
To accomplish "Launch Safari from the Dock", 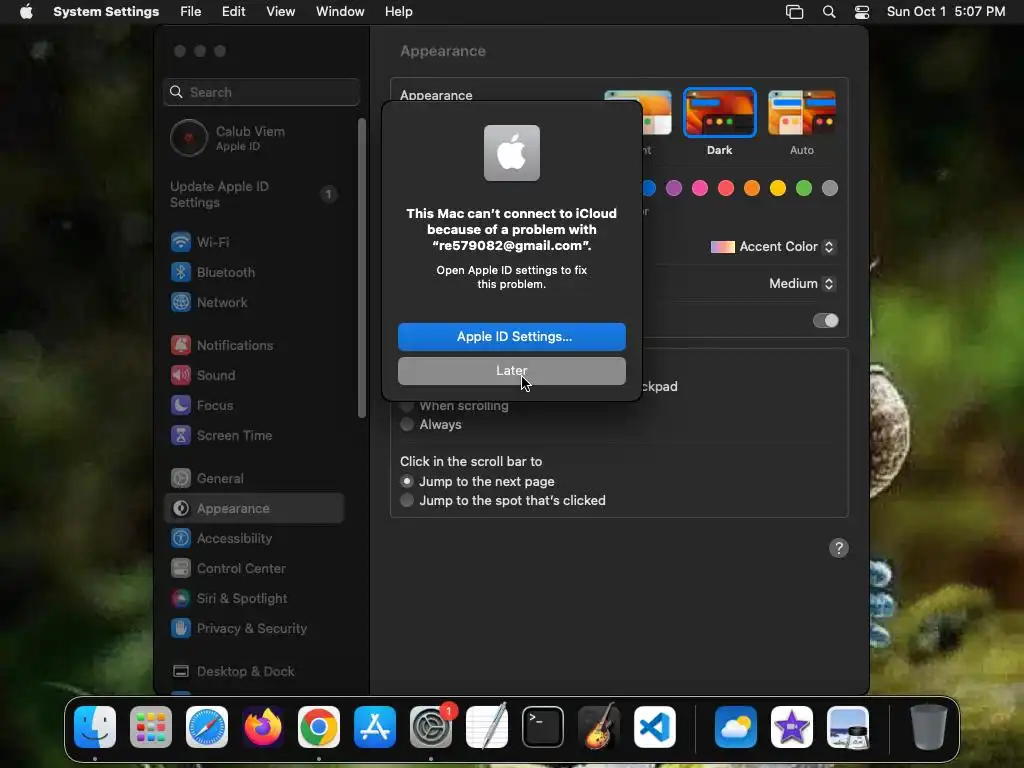I will coord(207,727).
